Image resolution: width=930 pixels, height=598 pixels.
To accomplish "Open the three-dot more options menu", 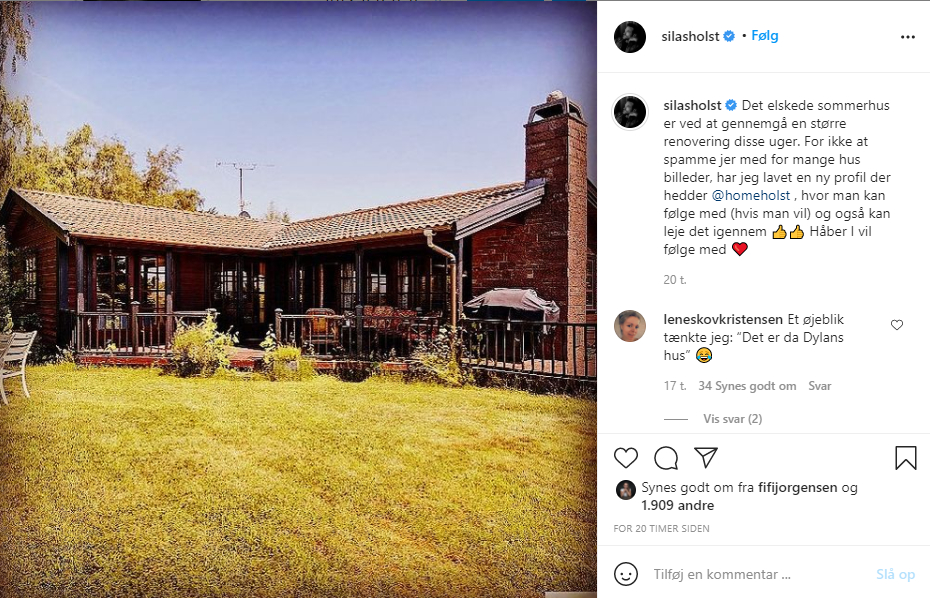I will 907,37.
